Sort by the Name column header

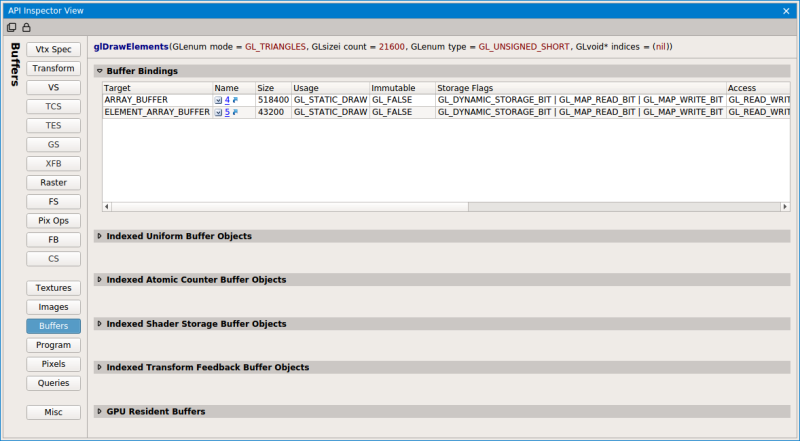tap(234, 88)
